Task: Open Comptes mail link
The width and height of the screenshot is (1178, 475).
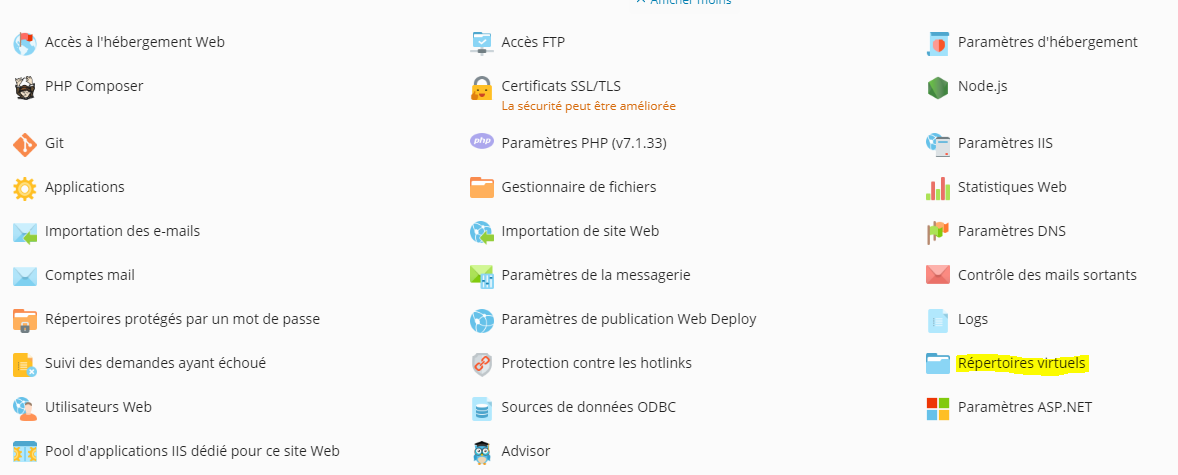Action: coord(90,275)
